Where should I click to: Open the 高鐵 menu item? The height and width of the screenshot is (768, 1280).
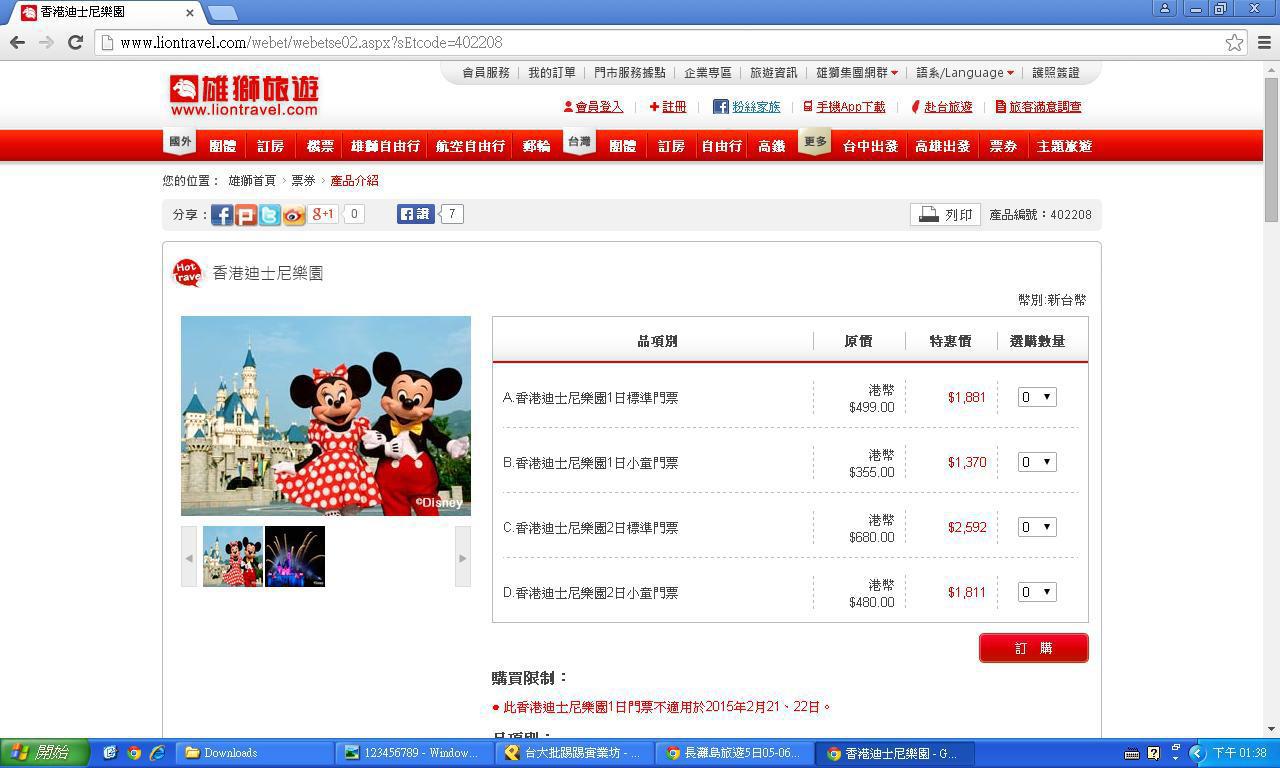coord(771,146)
